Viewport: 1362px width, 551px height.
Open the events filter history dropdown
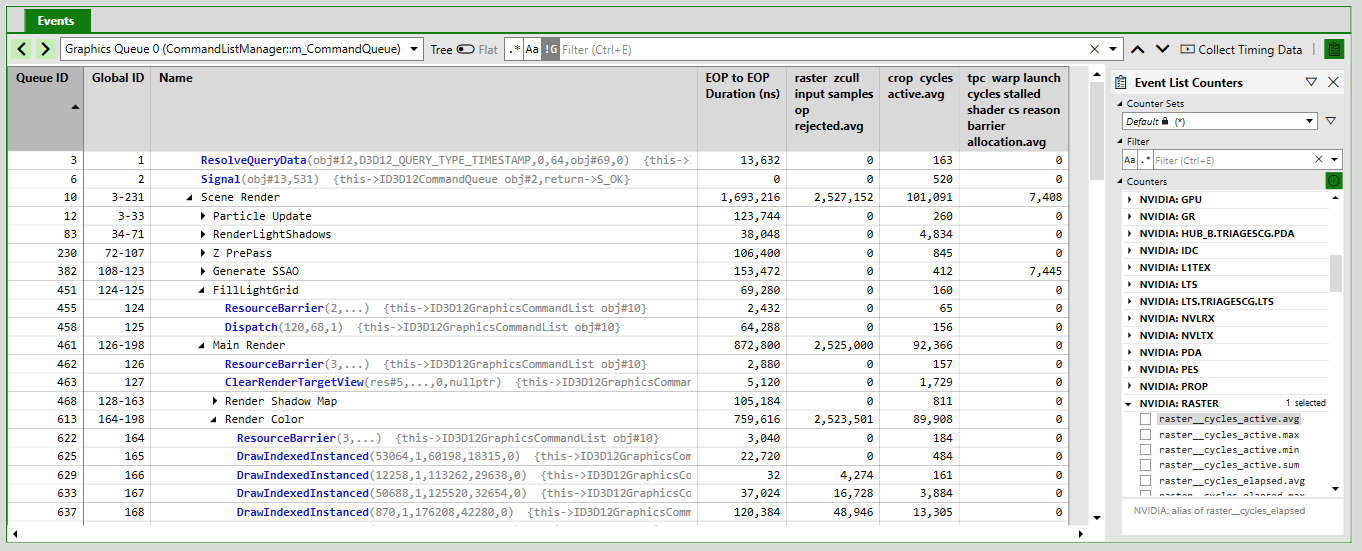coord(1113,49)
